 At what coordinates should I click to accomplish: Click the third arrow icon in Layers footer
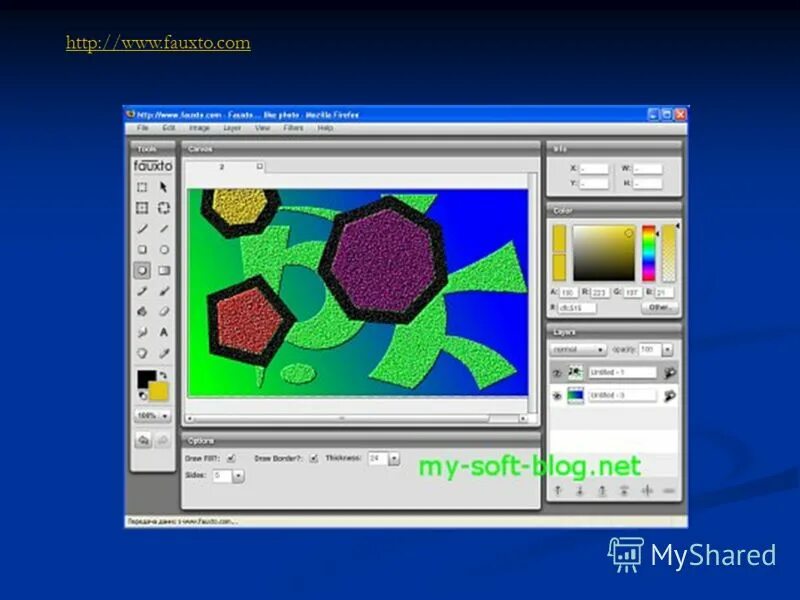coord(602,491)
